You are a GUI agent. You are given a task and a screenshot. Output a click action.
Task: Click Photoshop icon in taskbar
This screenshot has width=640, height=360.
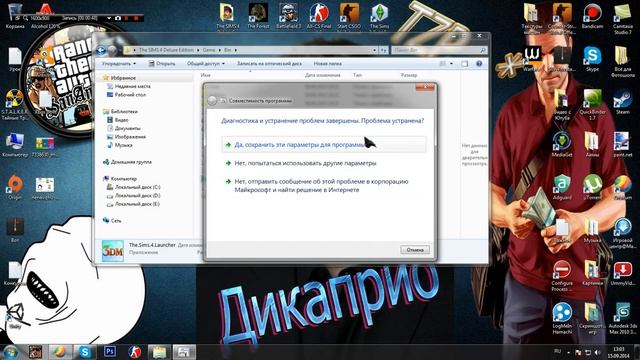click(x=110, y=352)
